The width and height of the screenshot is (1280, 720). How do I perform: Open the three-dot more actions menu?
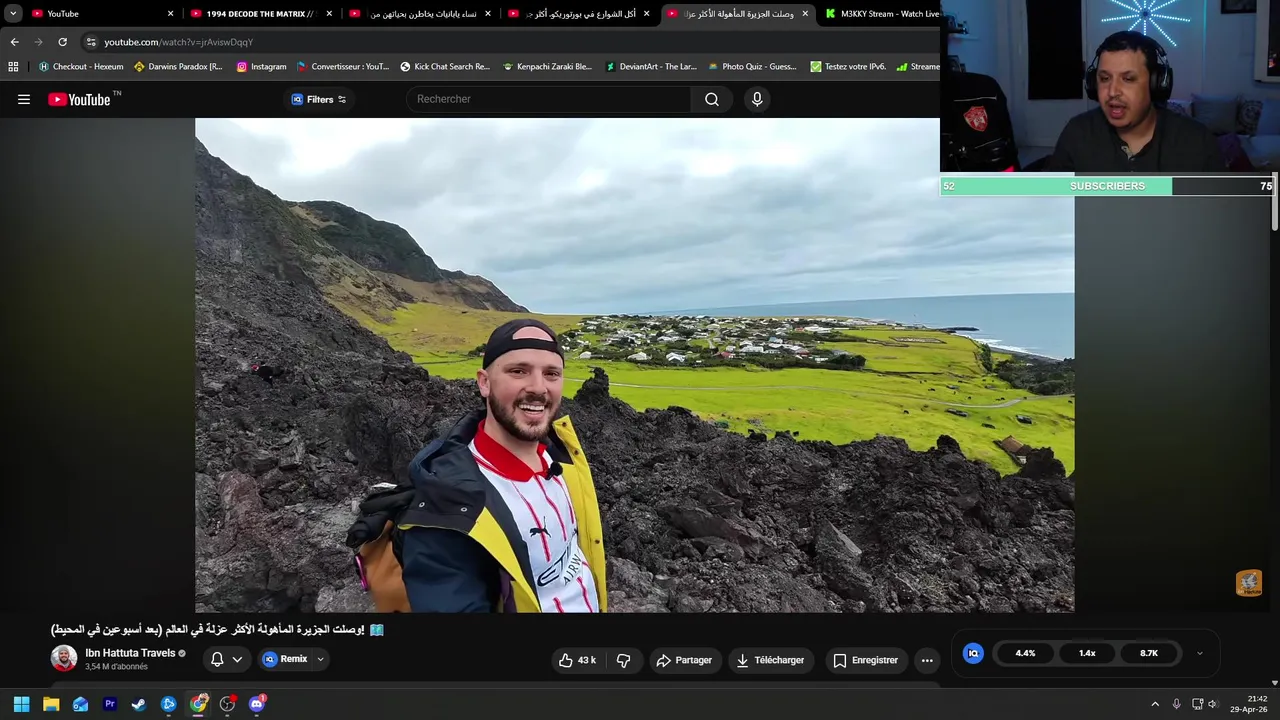[927, 660]
